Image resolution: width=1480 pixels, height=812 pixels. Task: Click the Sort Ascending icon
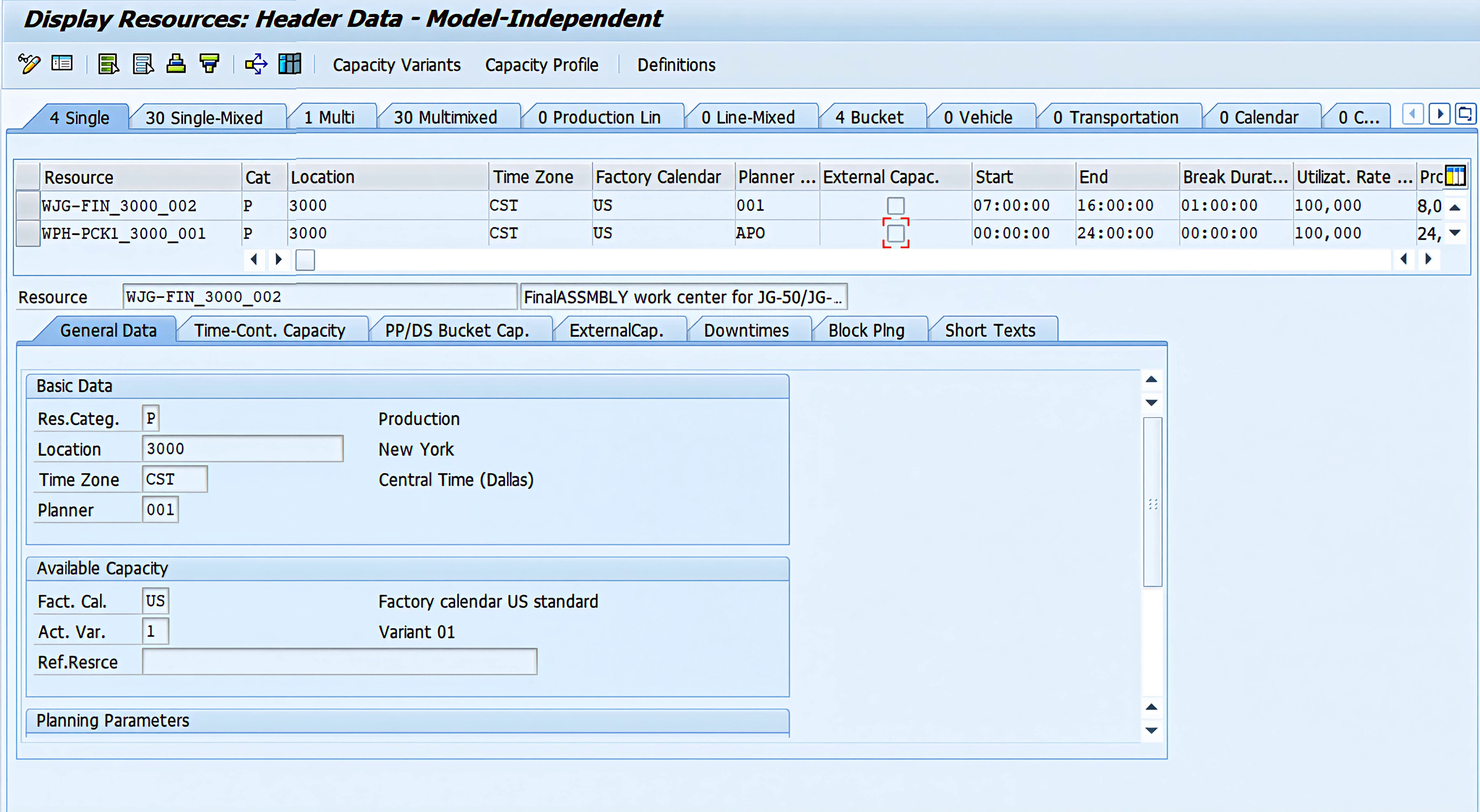coord(176,64)
